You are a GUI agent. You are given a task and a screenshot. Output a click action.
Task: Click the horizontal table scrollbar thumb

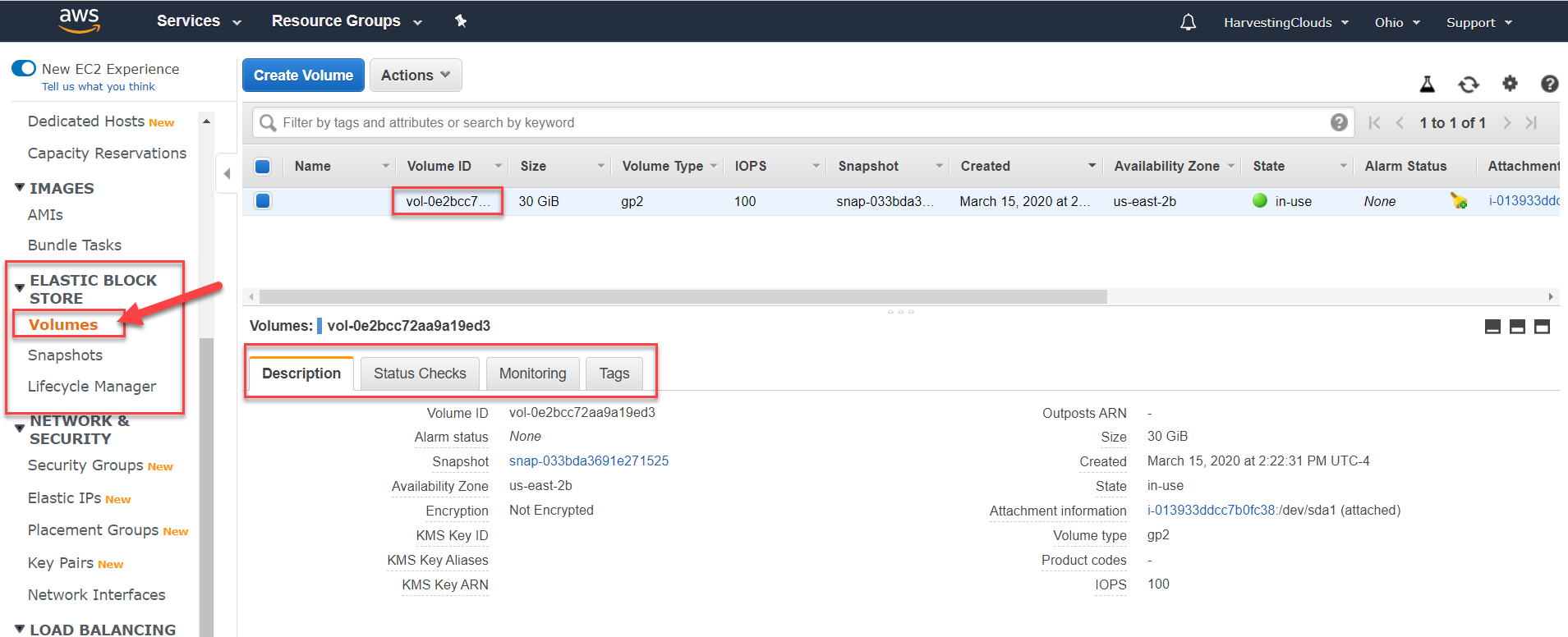683,296
